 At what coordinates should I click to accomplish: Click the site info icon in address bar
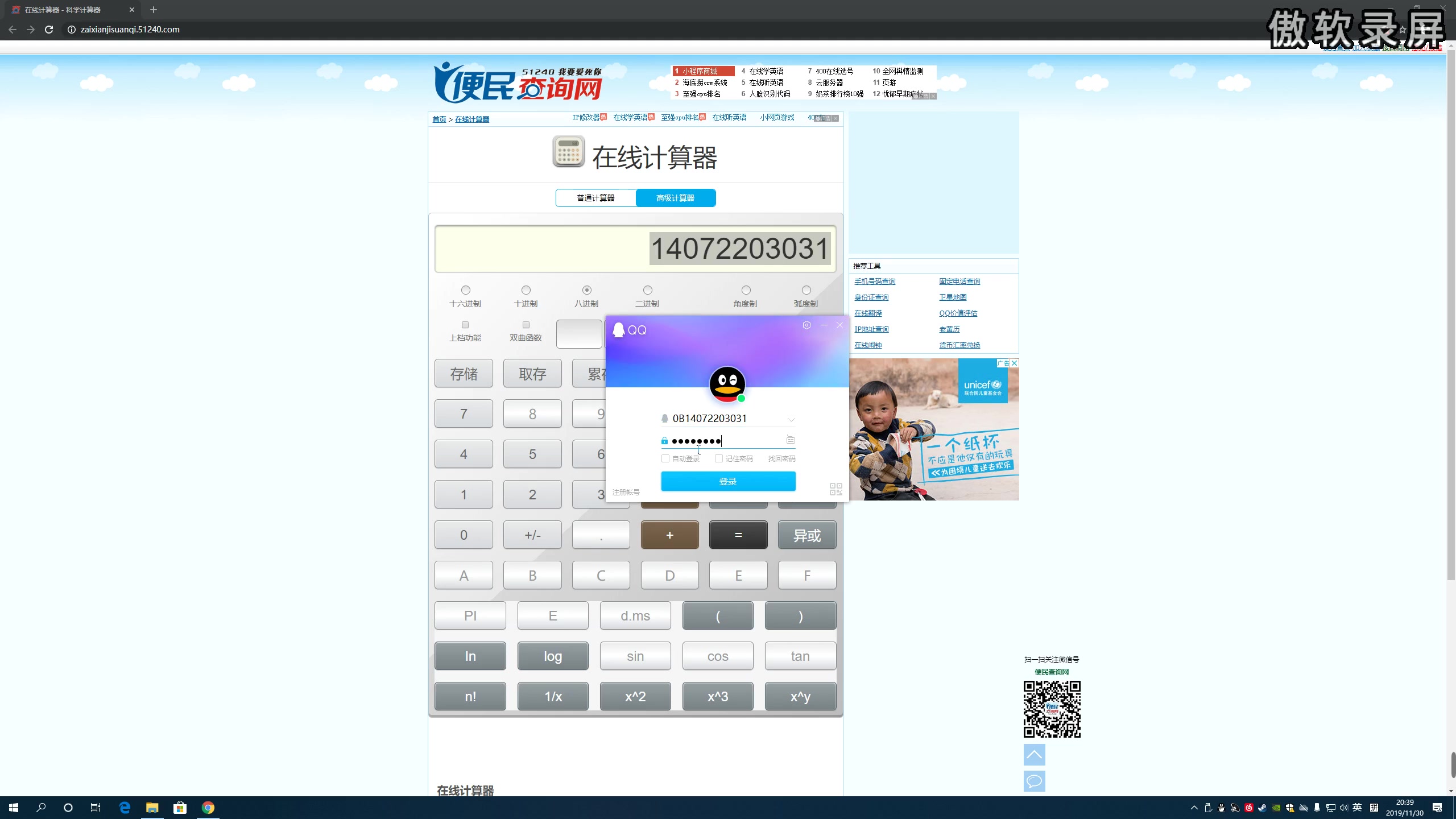pyautogui.click(x=71, y=30)
